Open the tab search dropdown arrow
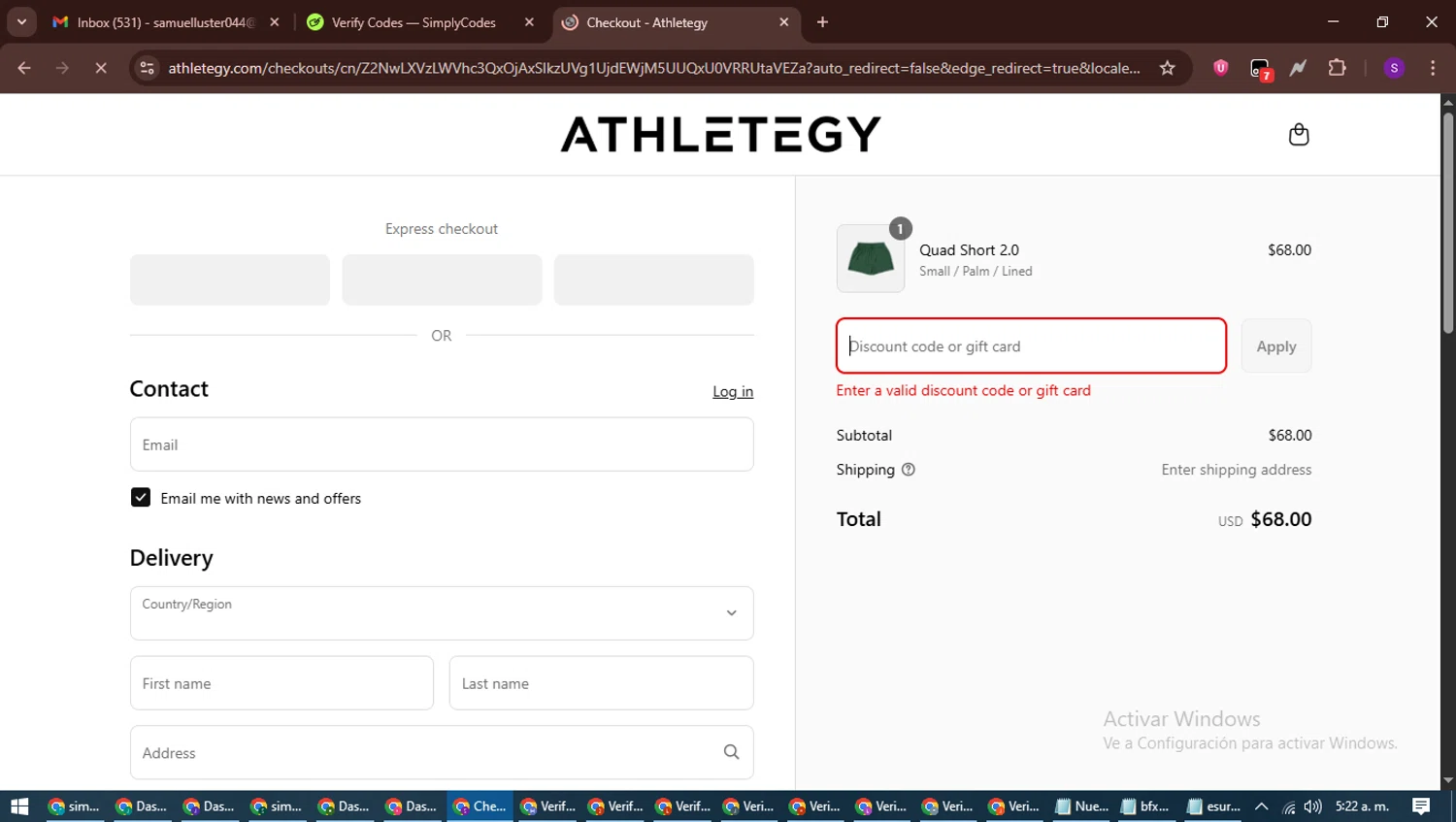This screenshot has width=1456, height=822. click(21, 22)
